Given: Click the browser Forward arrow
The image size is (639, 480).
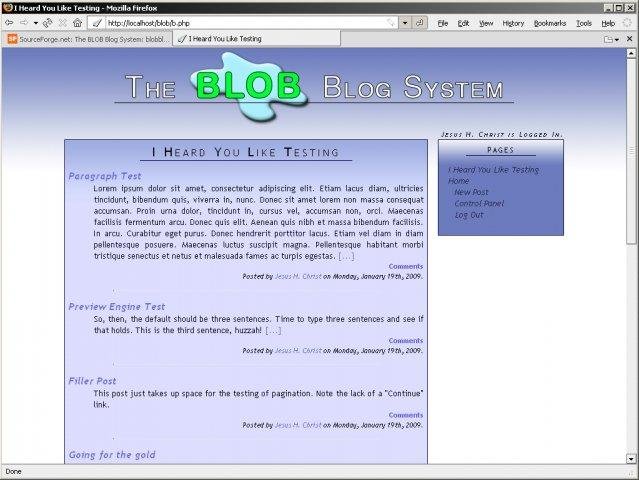Looking at the screenshot, I should (24, 23).
